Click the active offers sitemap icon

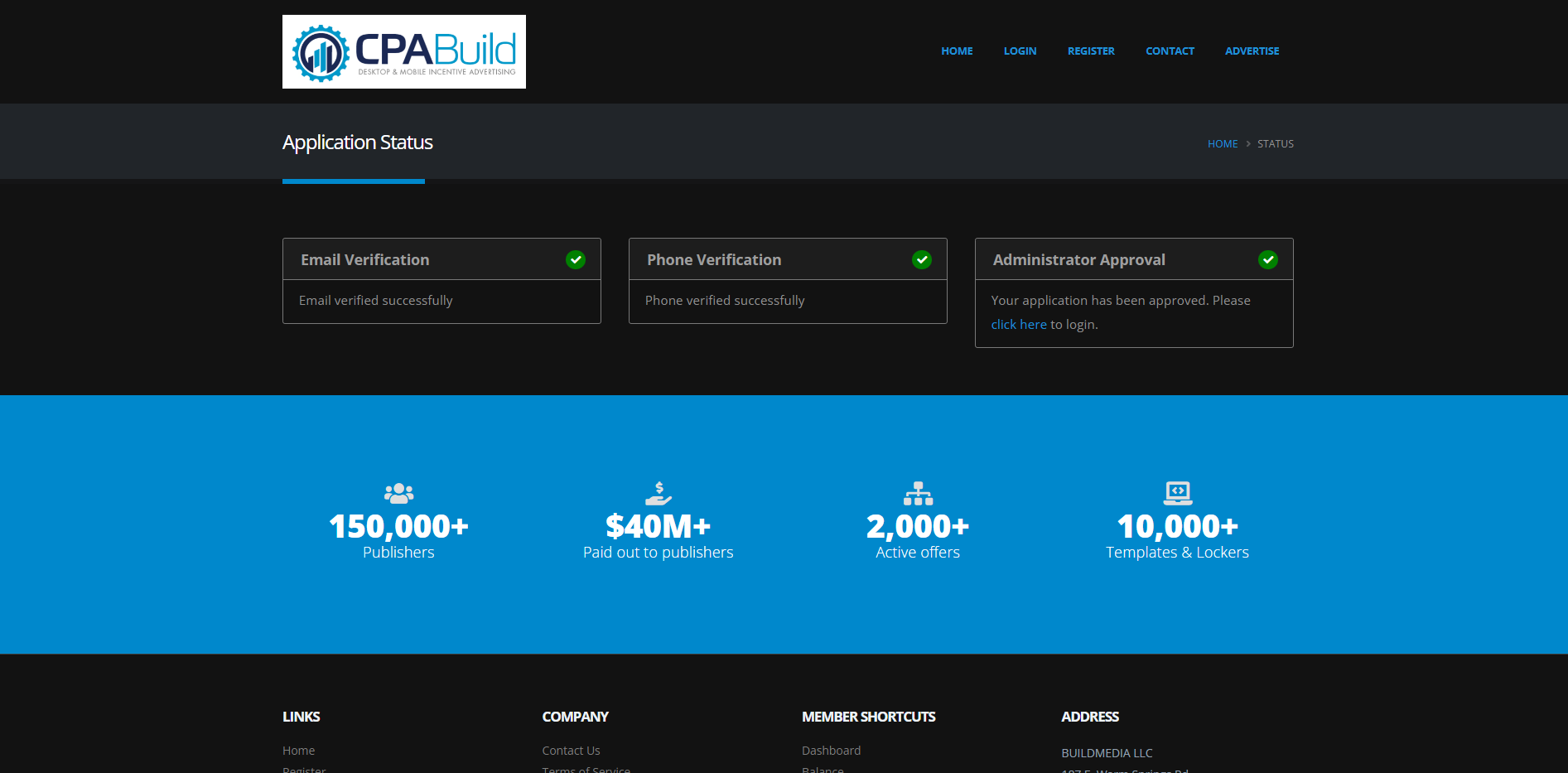coord(918,493)
